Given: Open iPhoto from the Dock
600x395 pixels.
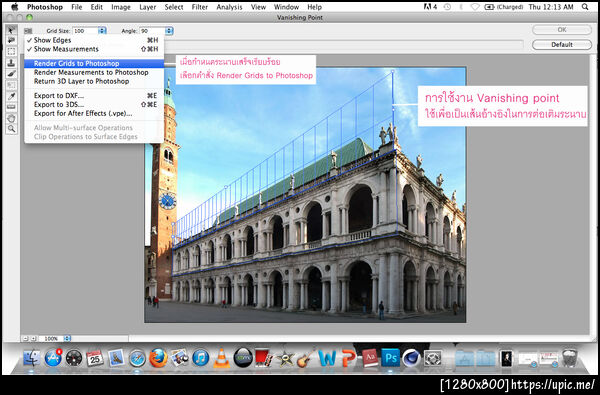Looking at the screenshot, I should tap(179, 358).
